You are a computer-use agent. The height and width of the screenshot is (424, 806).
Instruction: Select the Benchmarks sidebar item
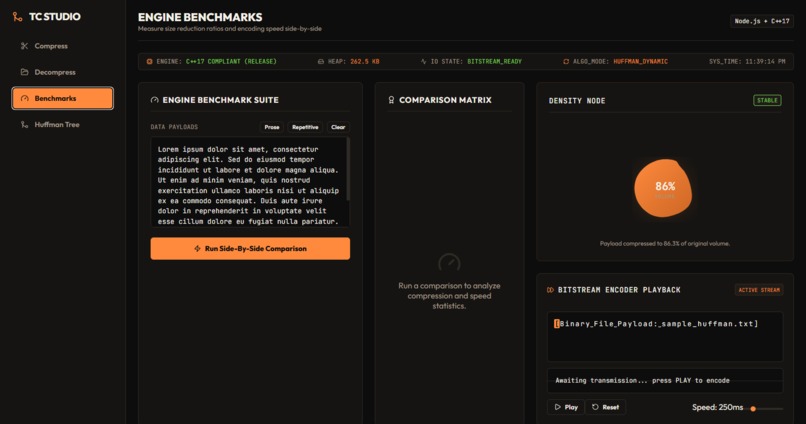click(x=62, y=98)
